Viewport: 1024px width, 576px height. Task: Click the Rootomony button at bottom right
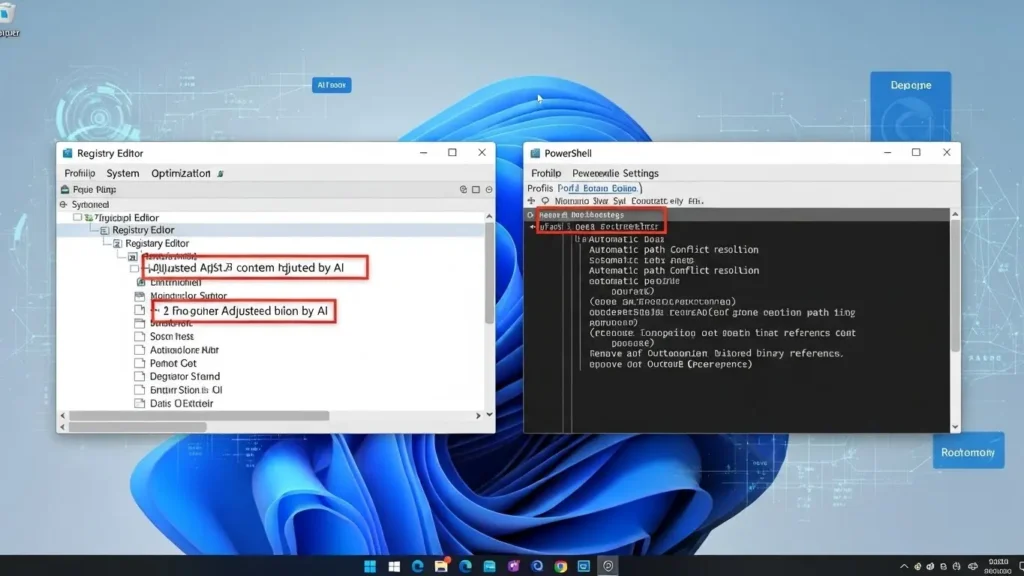point(968,451)
